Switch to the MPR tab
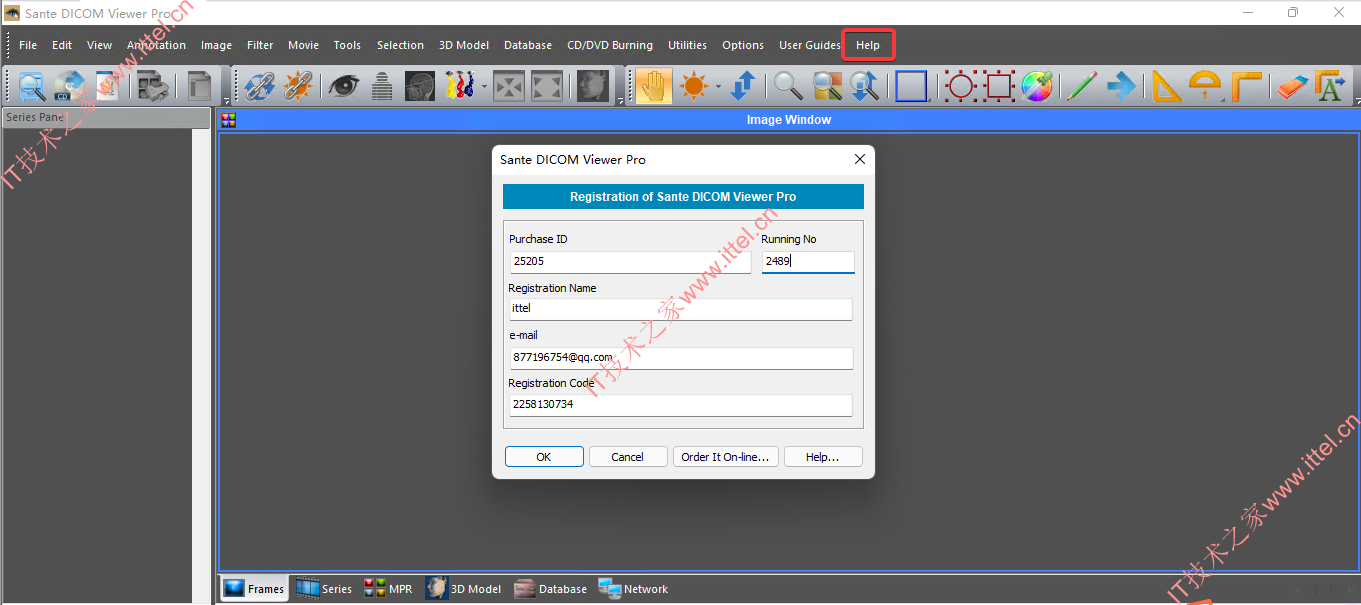 388,589
